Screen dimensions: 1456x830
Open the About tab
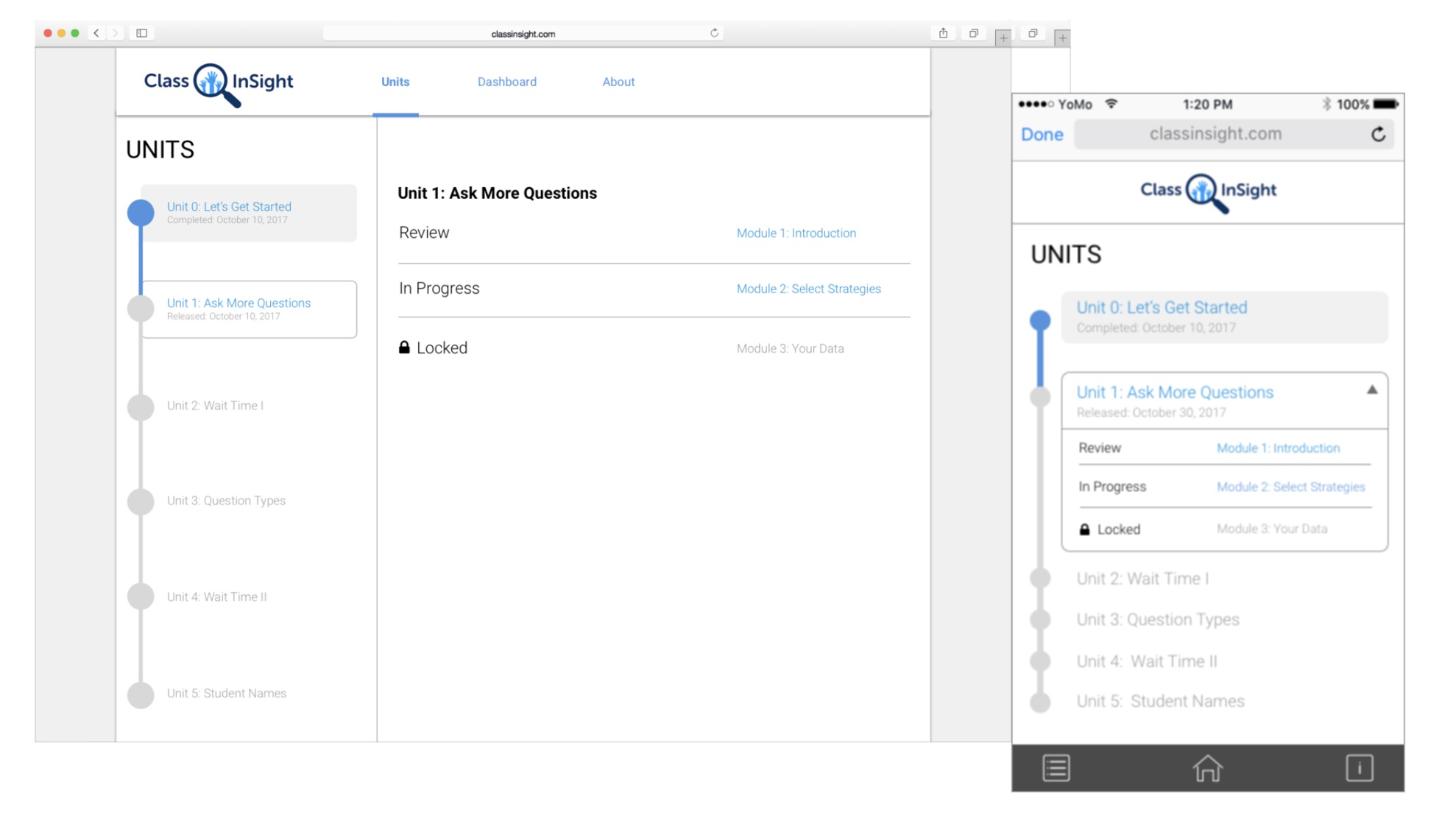(x=618, y=82)
